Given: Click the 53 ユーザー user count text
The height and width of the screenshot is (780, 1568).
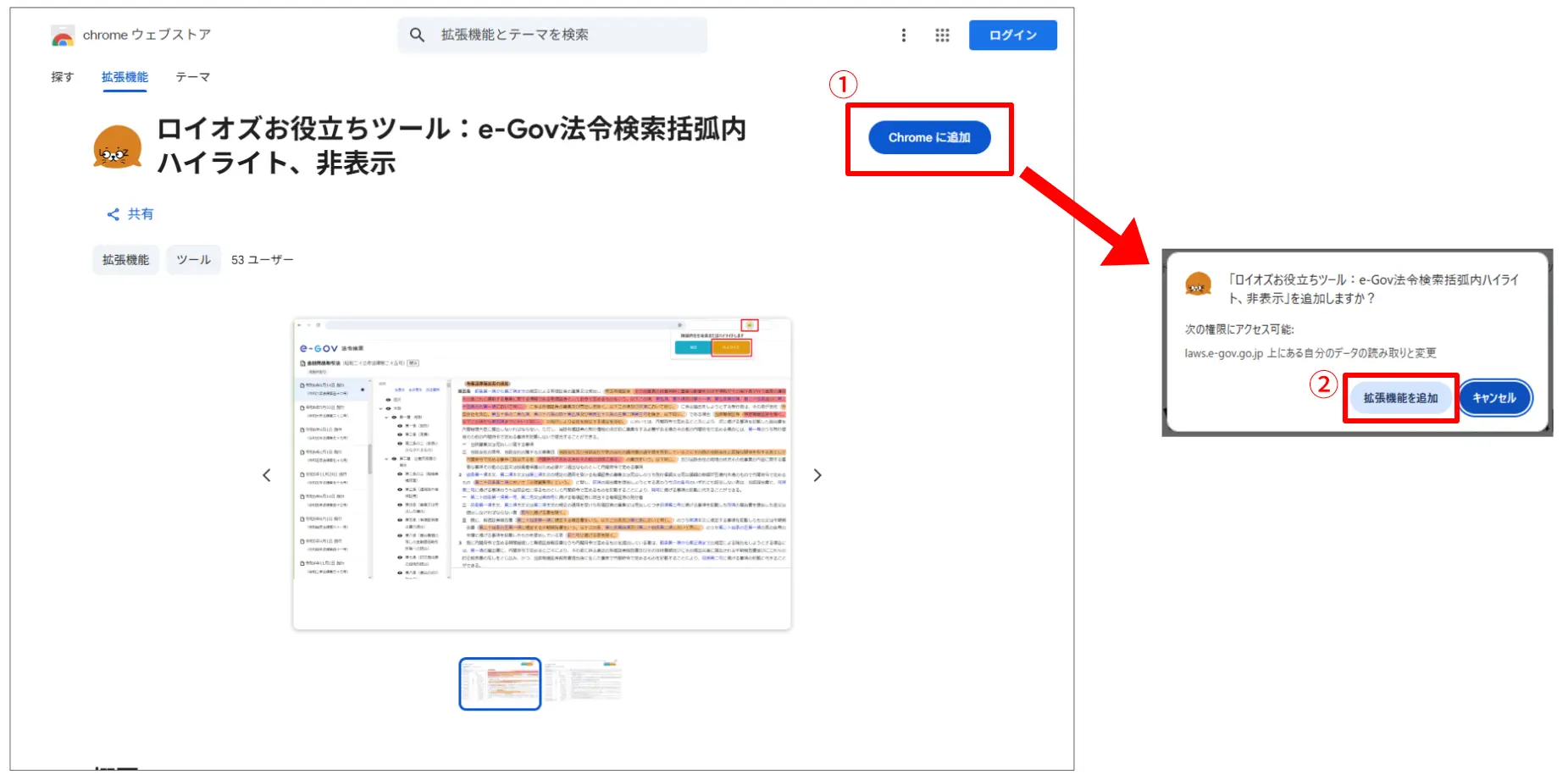Looking at the screenshot, I should (263, 260).
